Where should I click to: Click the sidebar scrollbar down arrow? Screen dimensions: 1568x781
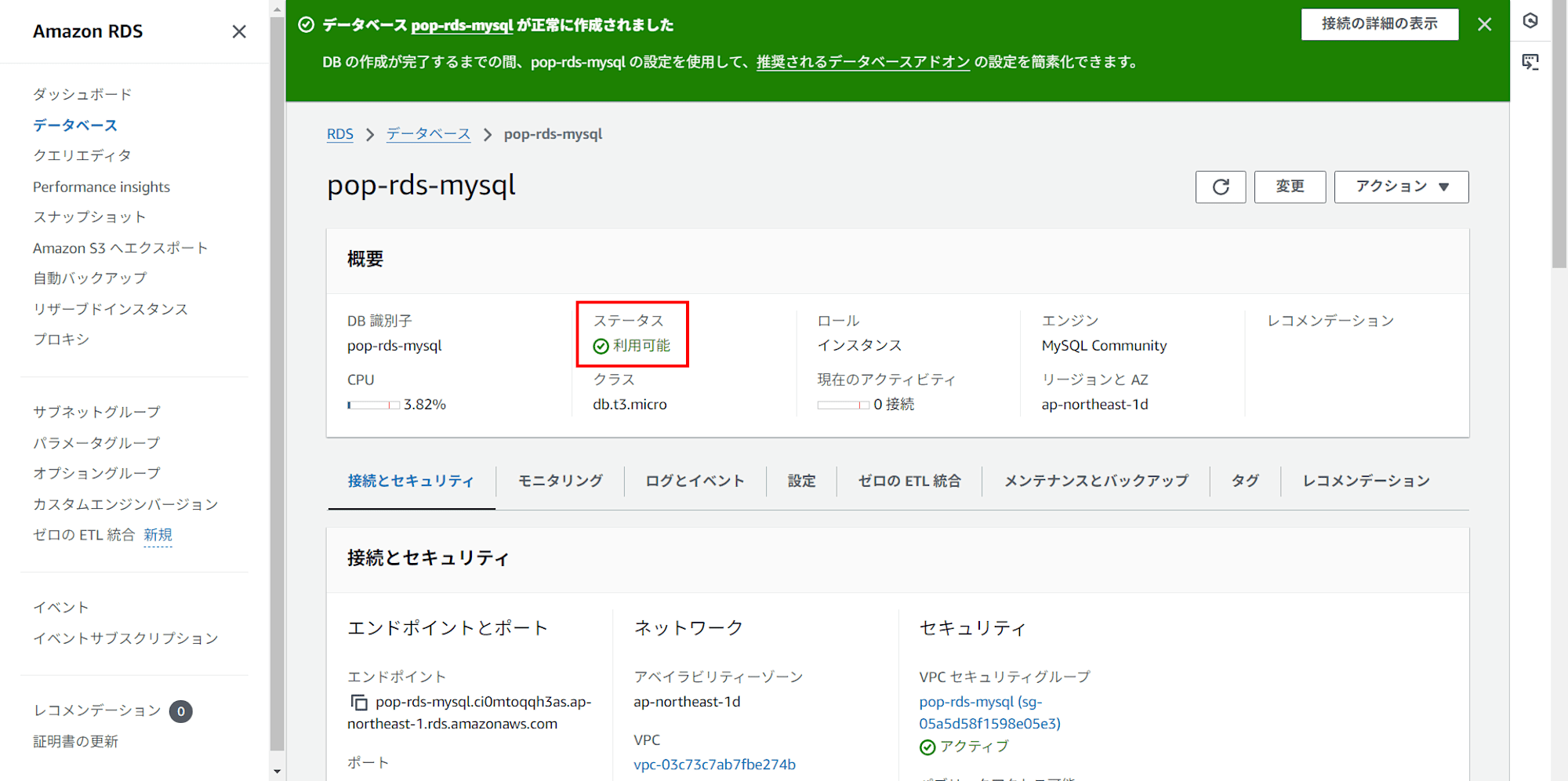click(277, 772)
